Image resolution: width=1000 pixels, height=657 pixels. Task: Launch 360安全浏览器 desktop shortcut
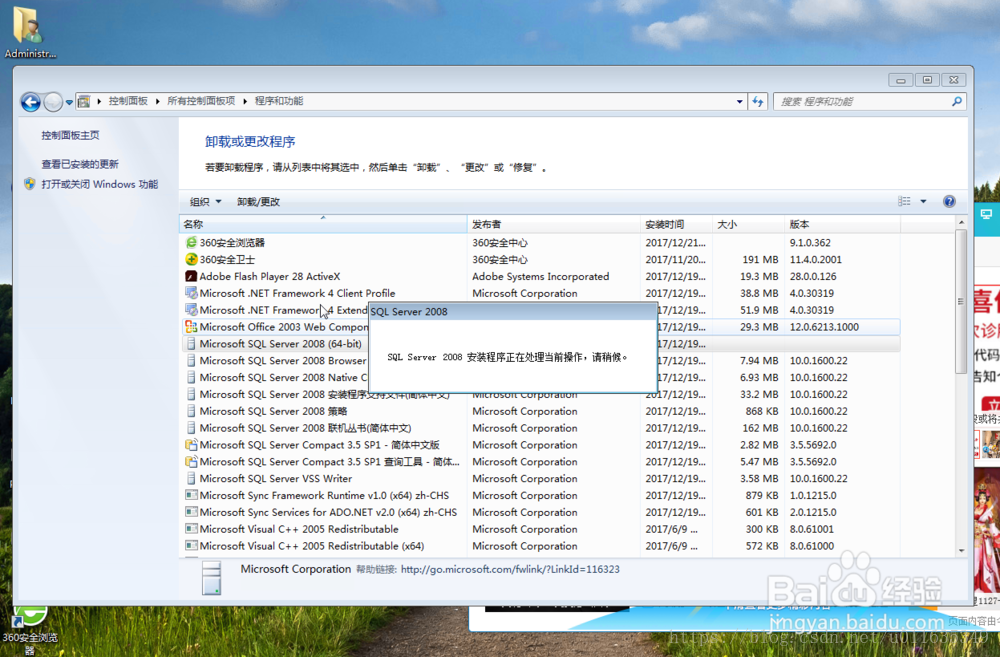(29, 631)
